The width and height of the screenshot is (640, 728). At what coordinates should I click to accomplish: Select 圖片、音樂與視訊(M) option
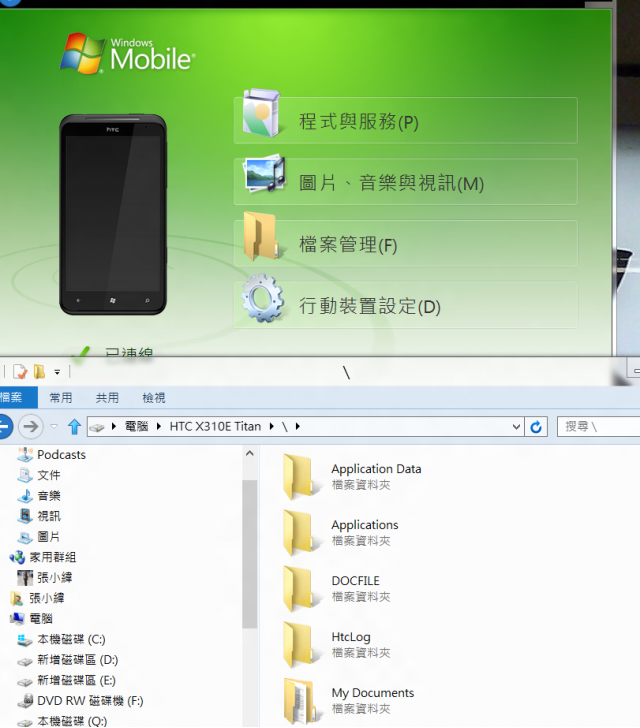[x=405, y=182]
